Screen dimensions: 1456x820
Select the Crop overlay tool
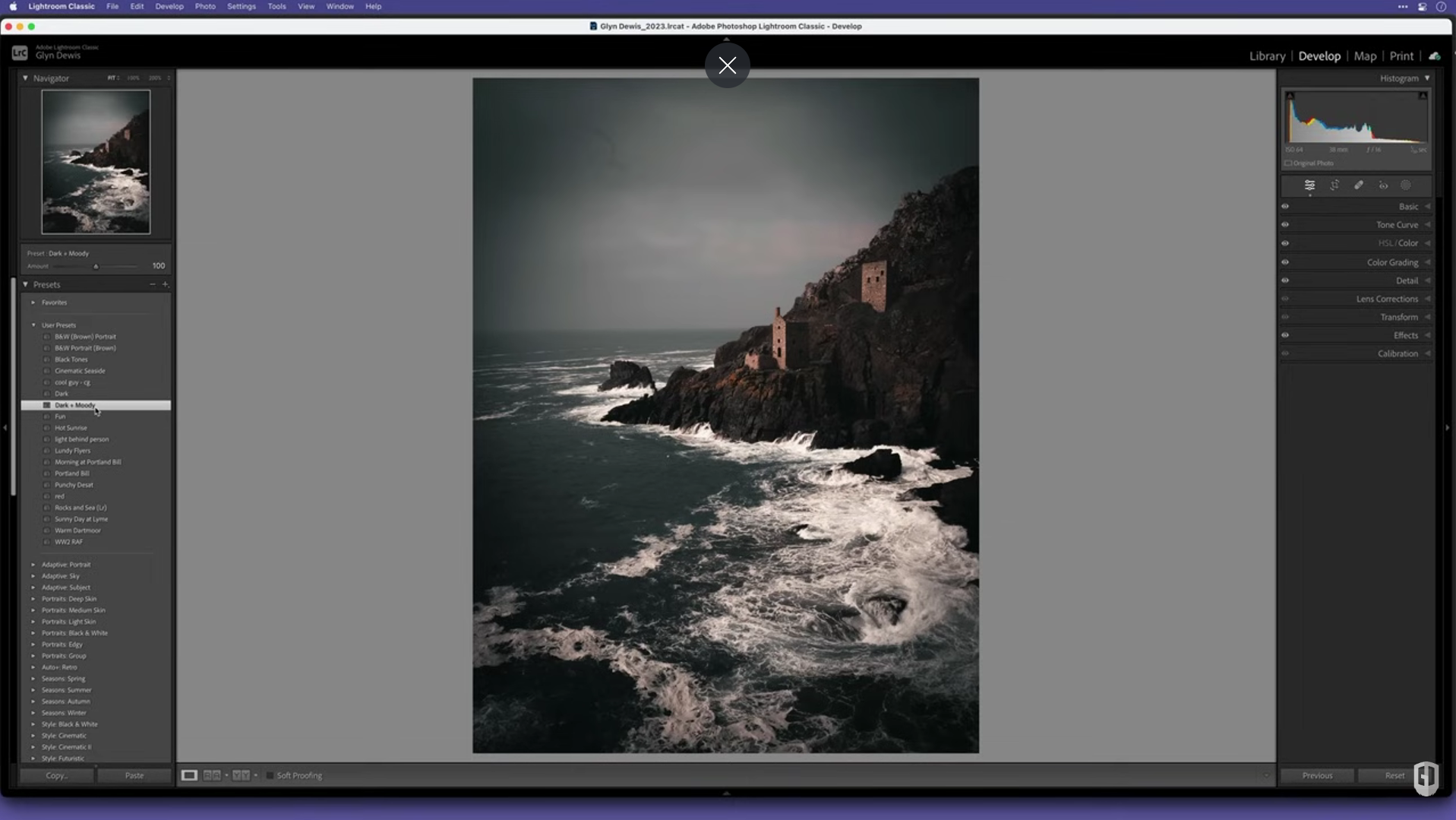coord(1334,185)
